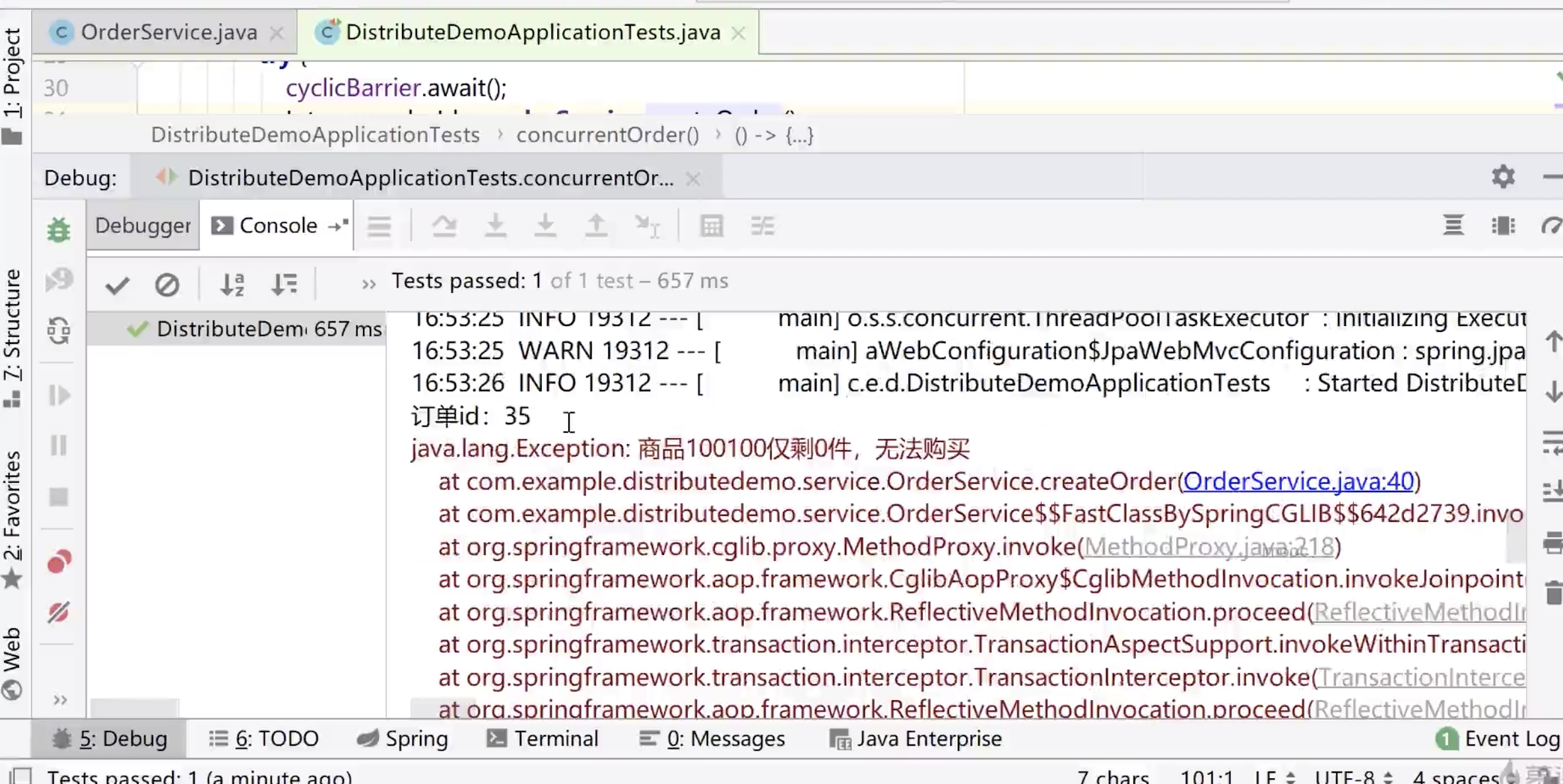Click Resume Program icon

pyautogui.click(x=59, y=395)
